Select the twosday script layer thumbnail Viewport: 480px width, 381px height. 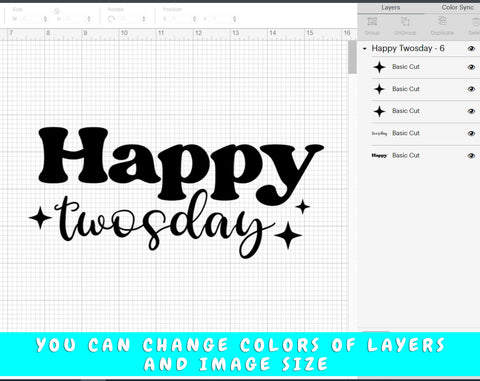point(379,133)
